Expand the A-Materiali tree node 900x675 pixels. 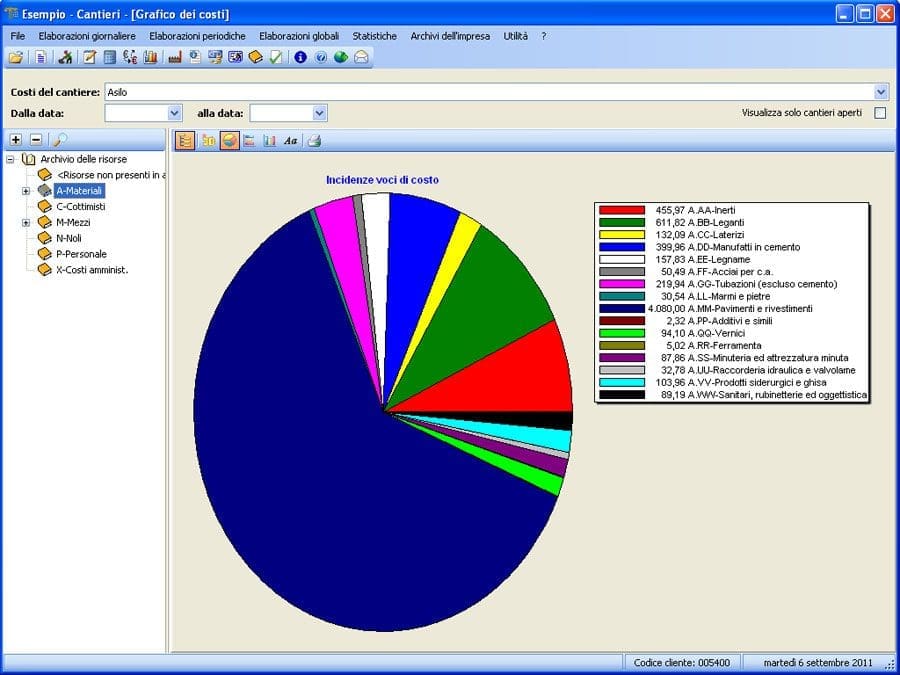[x=26, y=191]
